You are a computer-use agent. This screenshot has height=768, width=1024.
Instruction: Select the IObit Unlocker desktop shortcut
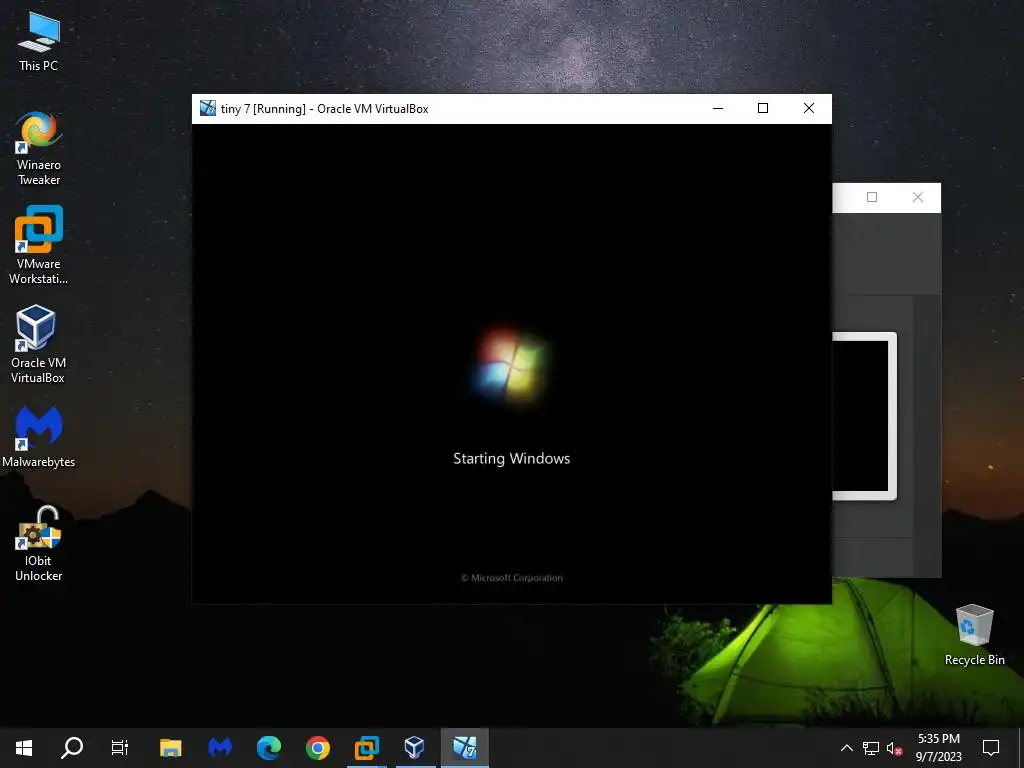pos(39,543)
